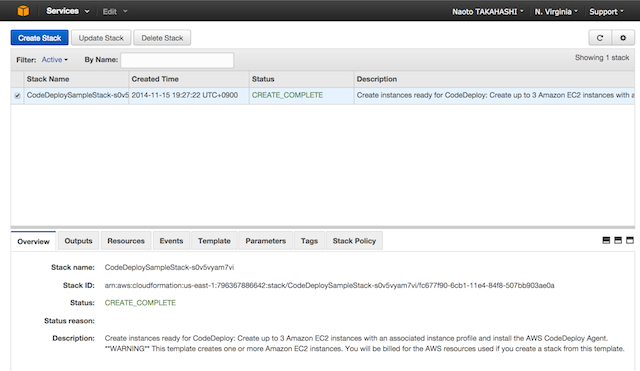Toggle checkbox for CodeDeploySampleStack row
This screenshot has width=640, height=371.
(17, 96)
